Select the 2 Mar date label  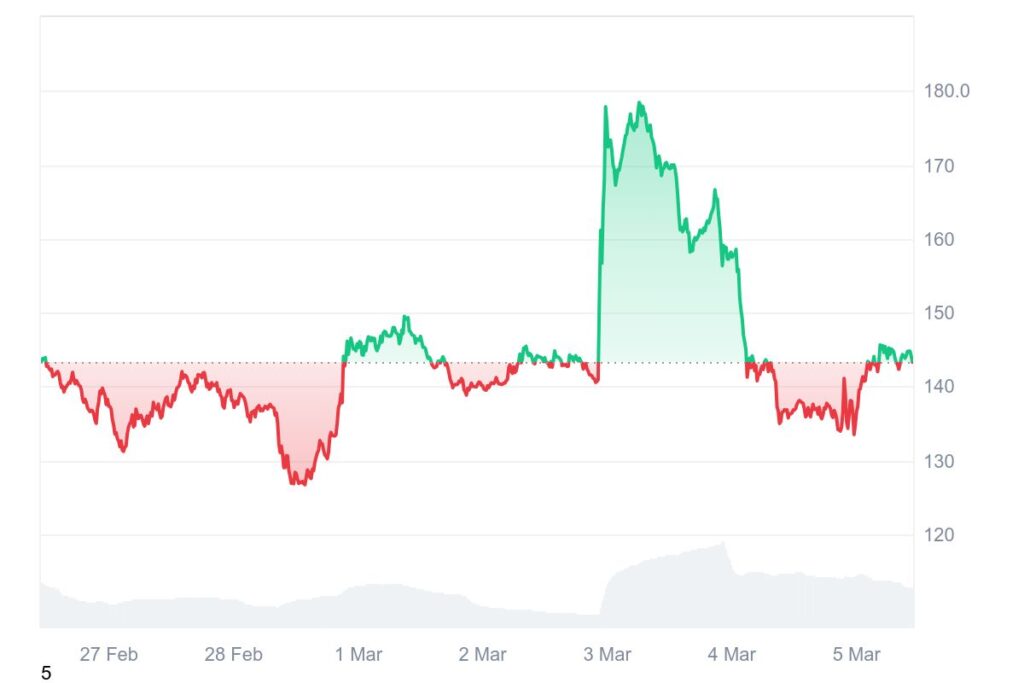click(482, 655)
